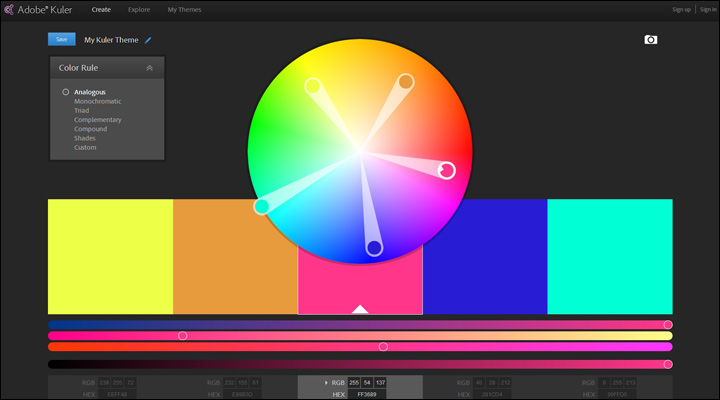Select the blue handle on the color wheel
The image size is (720, 400).
click(x=374, y=247)
